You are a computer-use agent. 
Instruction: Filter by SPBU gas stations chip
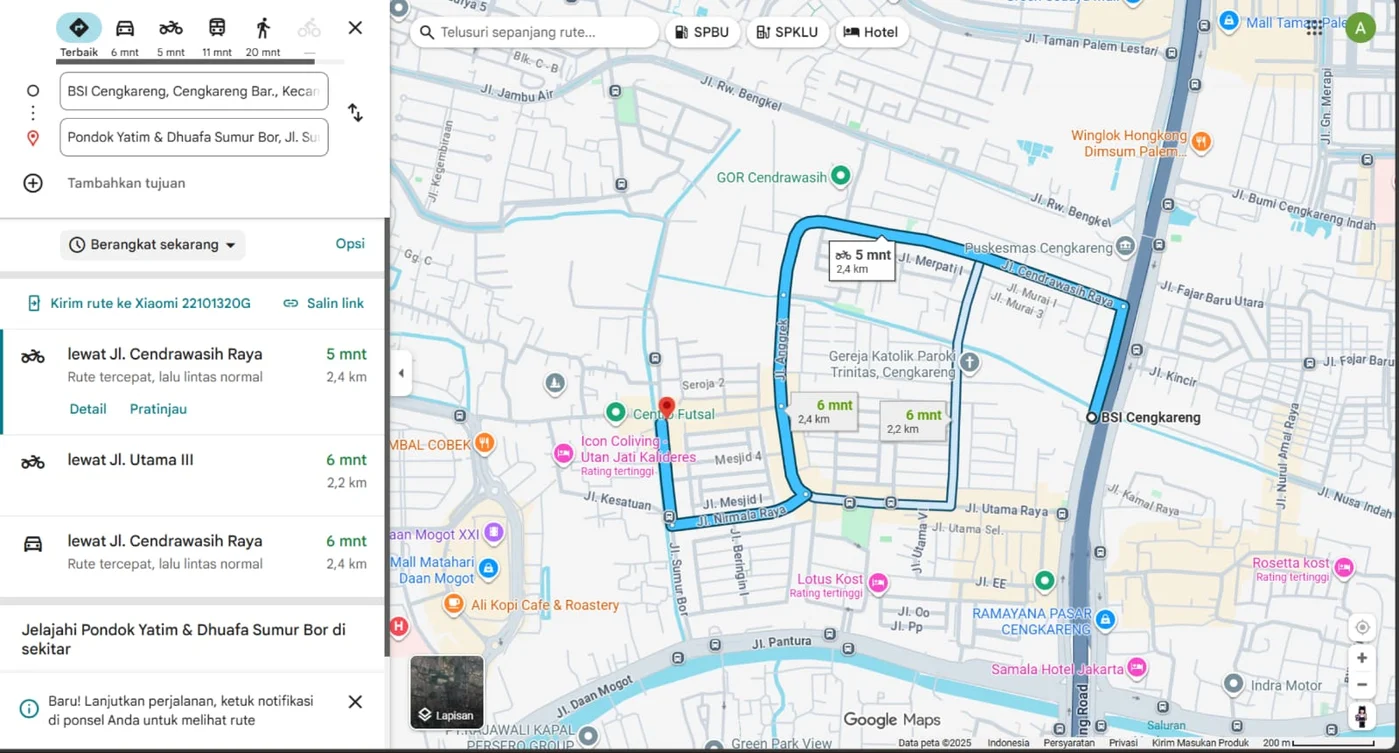(x=702, y=32)
